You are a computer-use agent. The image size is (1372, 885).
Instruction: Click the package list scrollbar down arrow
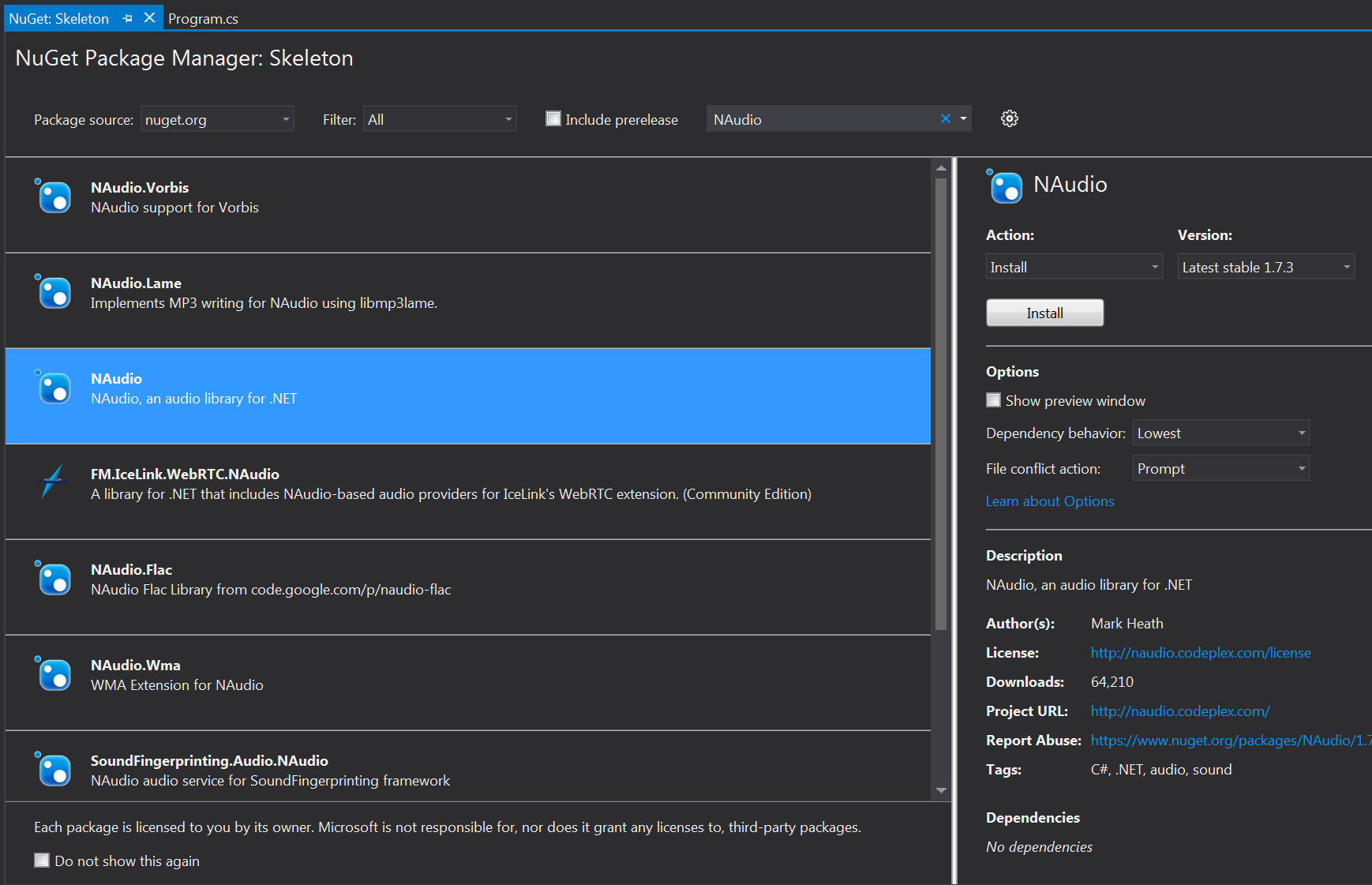pyautogui.click(x=941, y=790)
